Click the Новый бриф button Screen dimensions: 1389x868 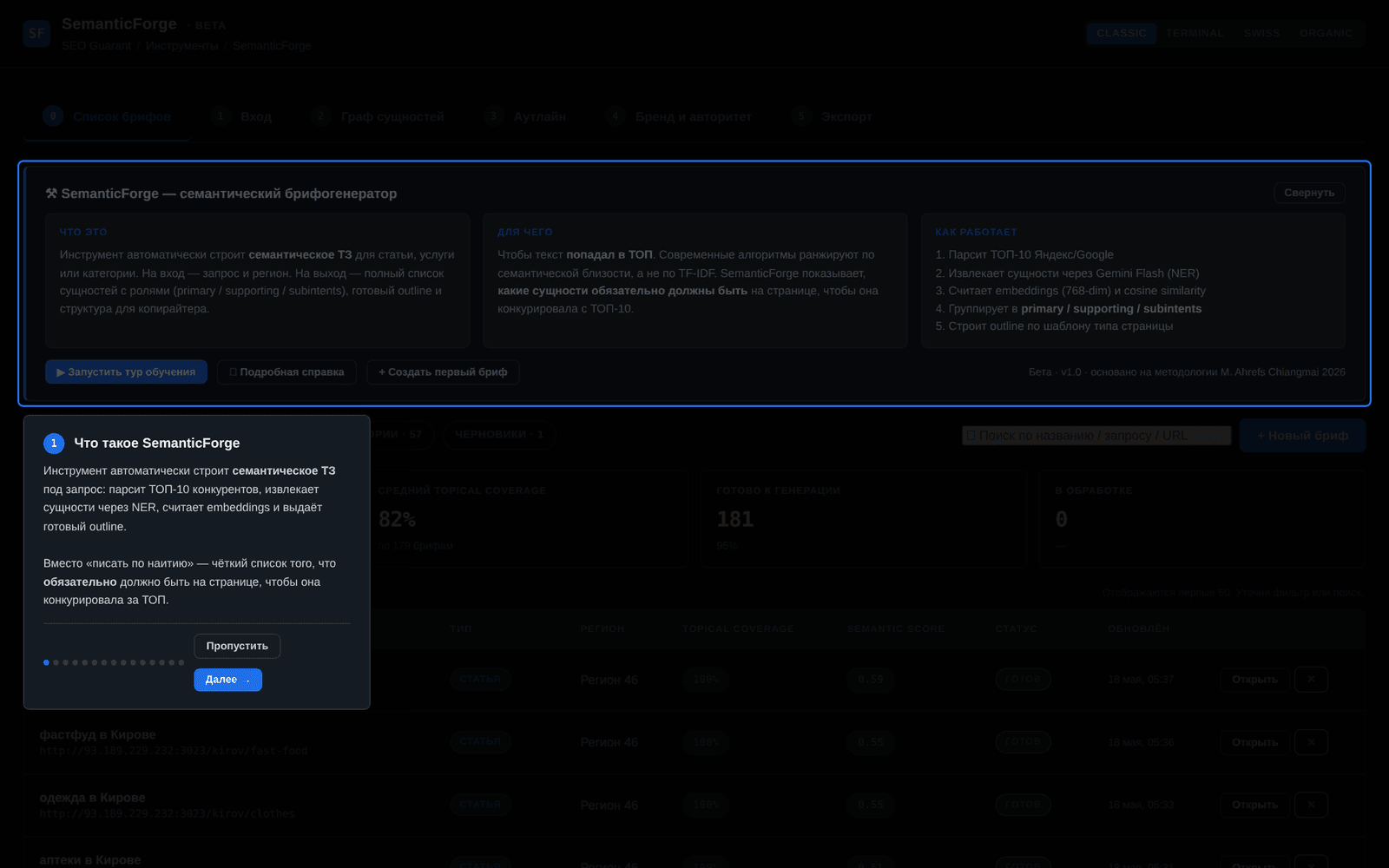click(1302, 435)
